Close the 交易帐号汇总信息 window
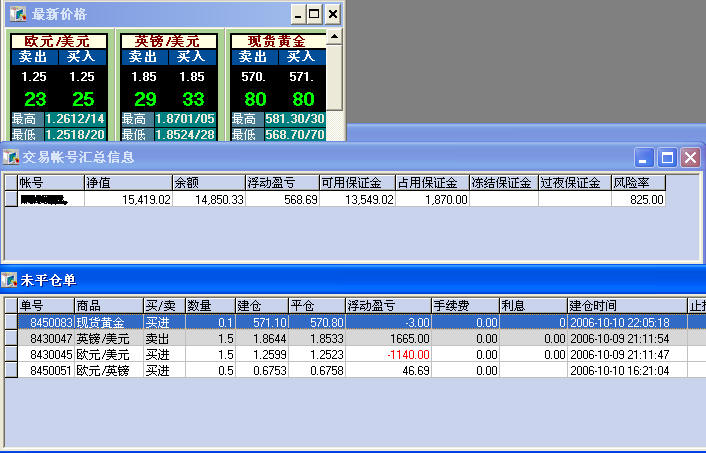 coord(690,158)
